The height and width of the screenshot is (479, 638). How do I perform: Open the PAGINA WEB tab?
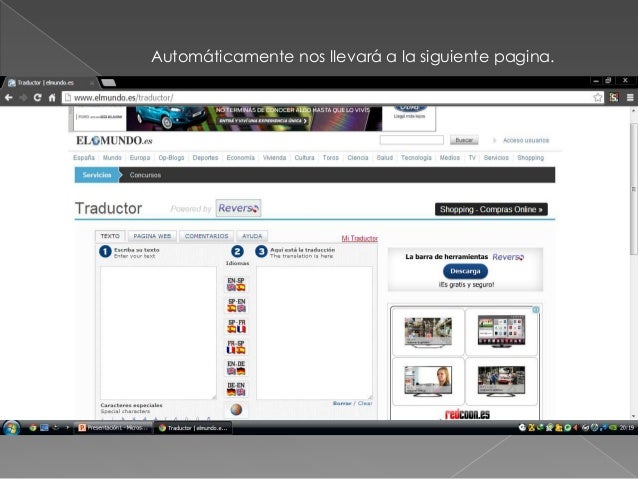(x=152, y=236)
